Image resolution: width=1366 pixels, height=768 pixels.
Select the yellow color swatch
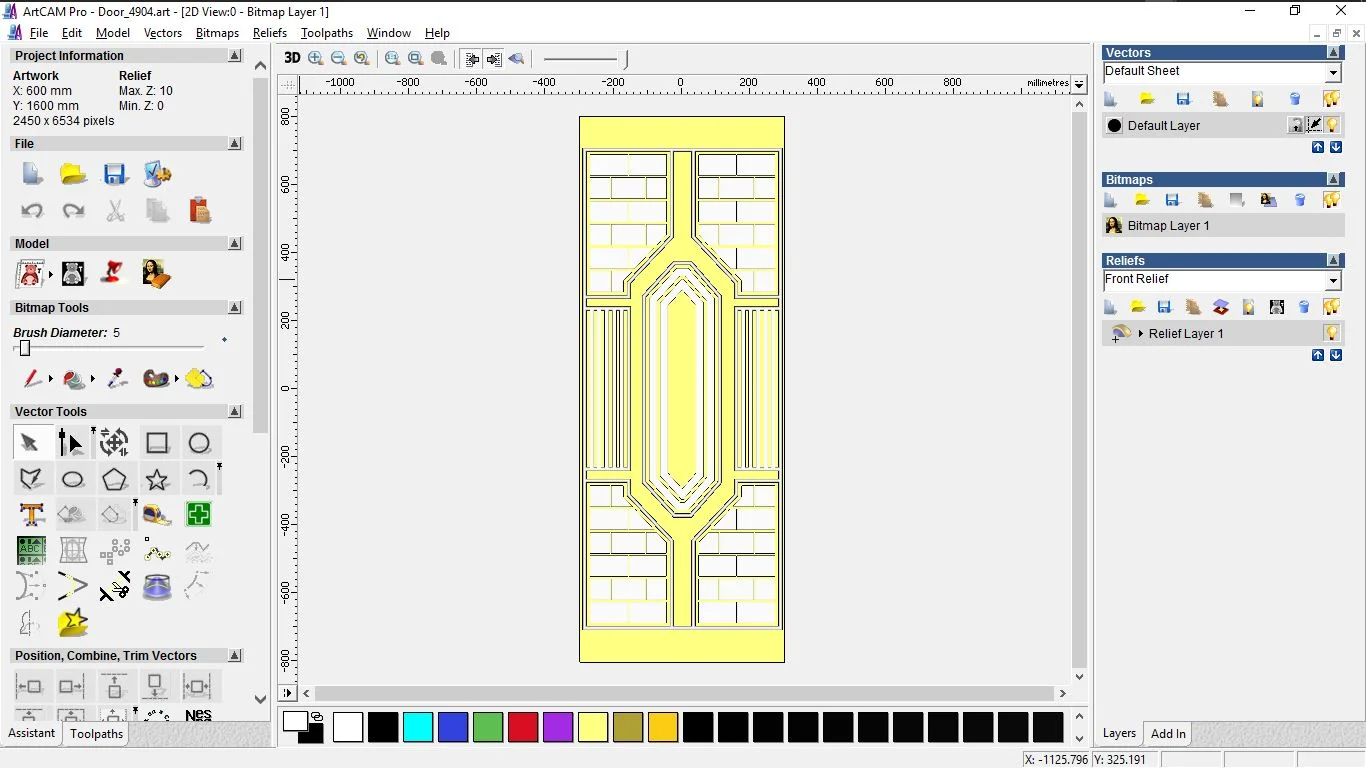pos(593,728)
